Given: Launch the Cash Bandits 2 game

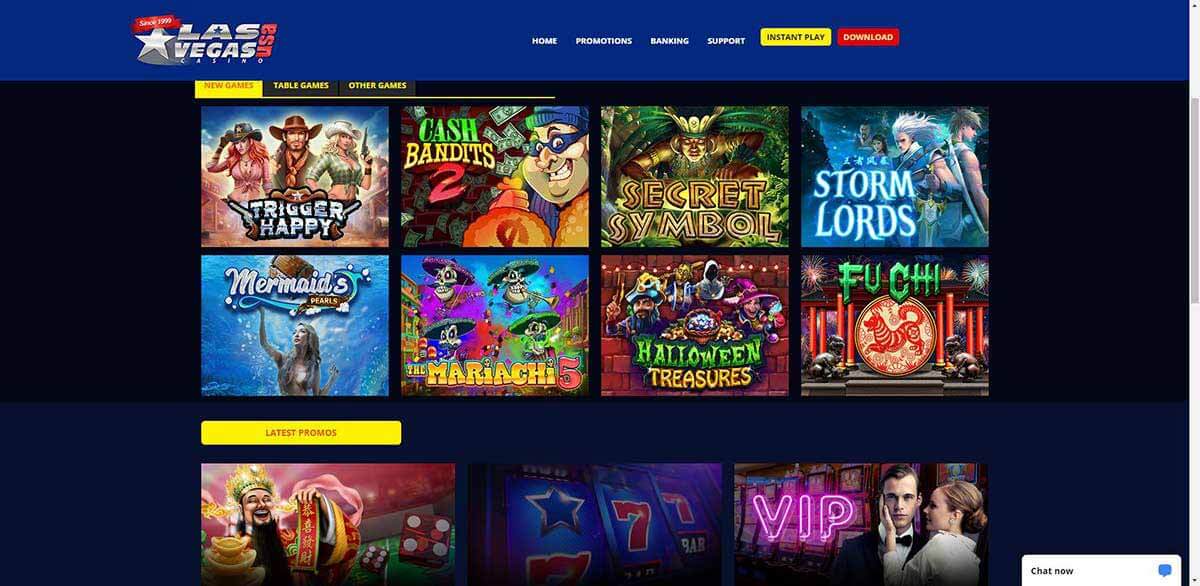Looking at the screenshot, I should tap(495, 177).
